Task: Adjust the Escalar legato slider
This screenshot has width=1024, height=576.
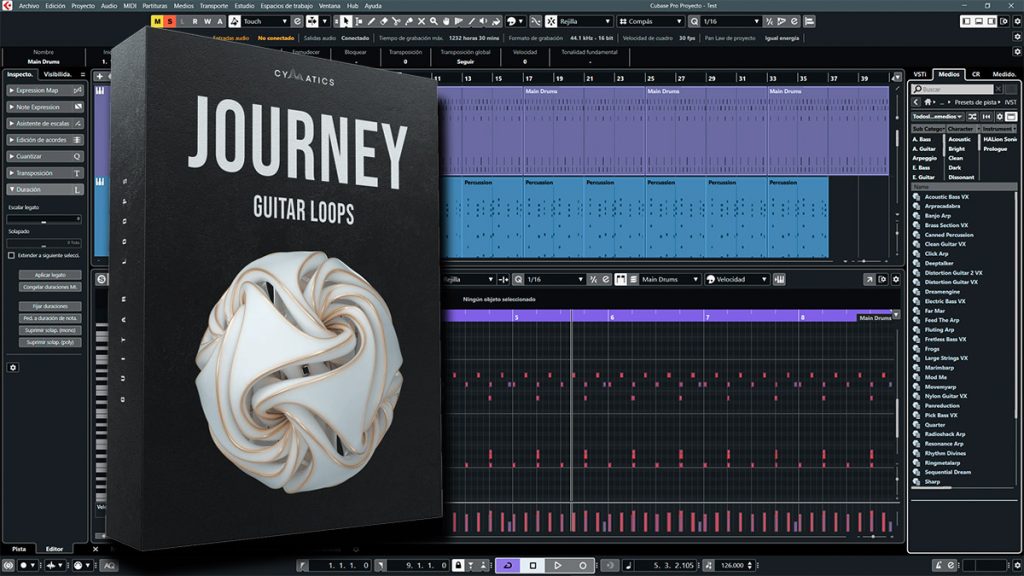Action: pos(44,218)
